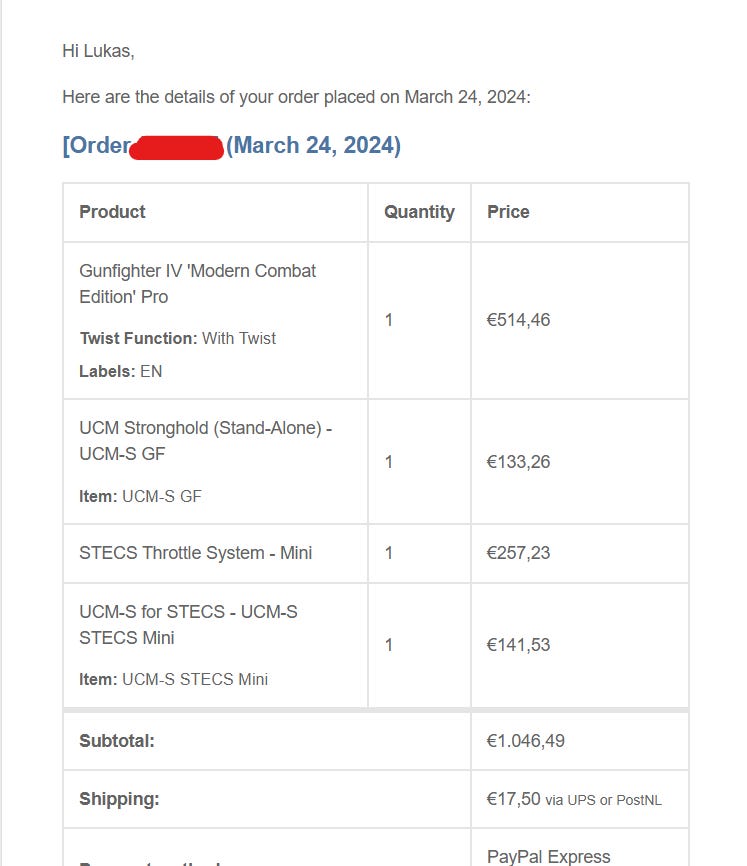Click the redacted order number in heading
The height and width of the screenshot is (866, 747).
coord(177,148)
